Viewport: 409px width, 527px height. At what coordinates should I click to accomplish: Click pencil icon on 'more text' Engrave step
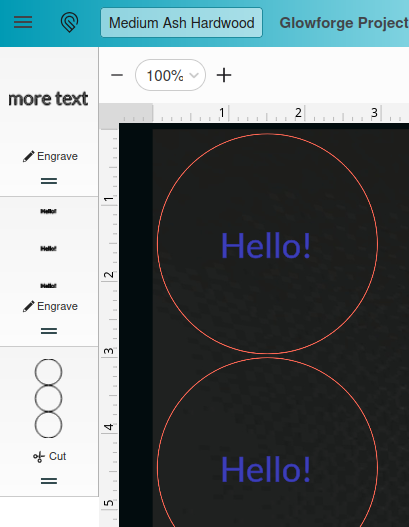29,156
